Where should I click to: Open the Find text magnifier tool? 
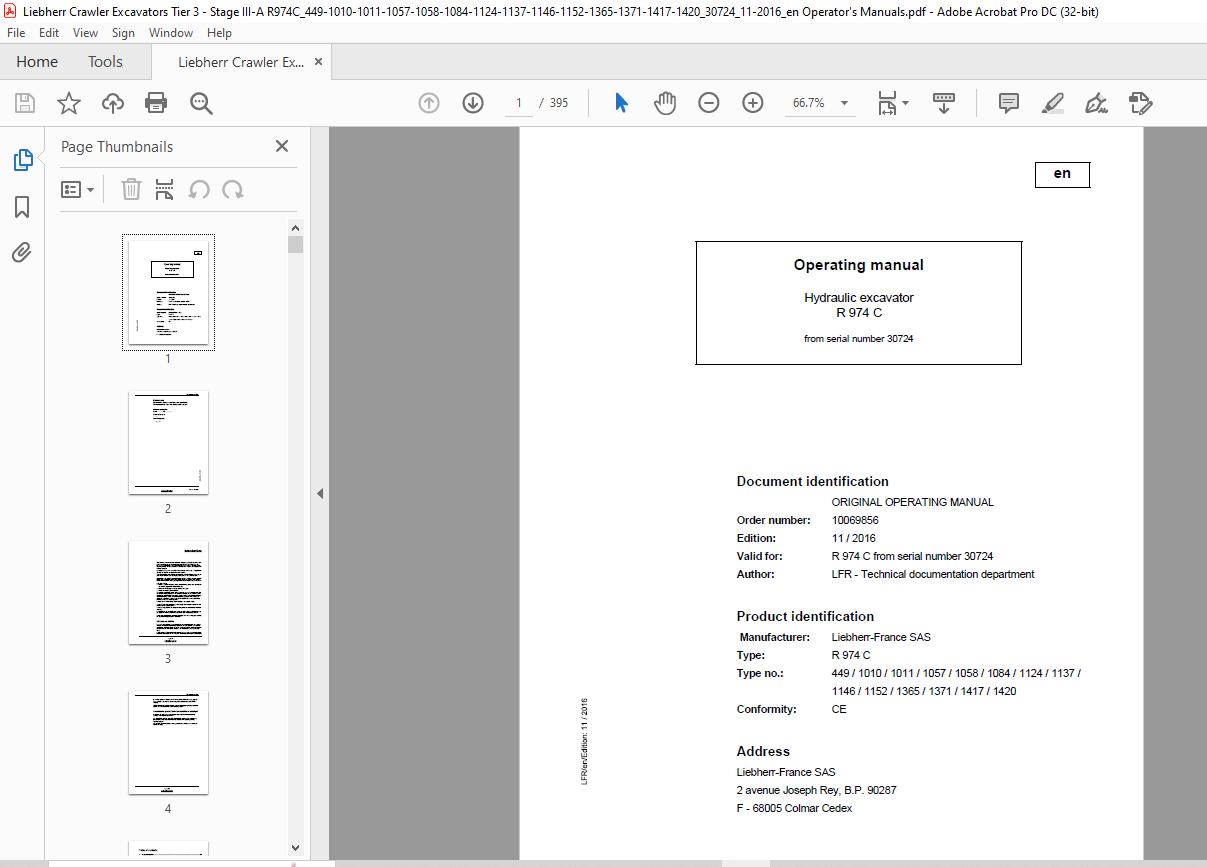point(201,103)
